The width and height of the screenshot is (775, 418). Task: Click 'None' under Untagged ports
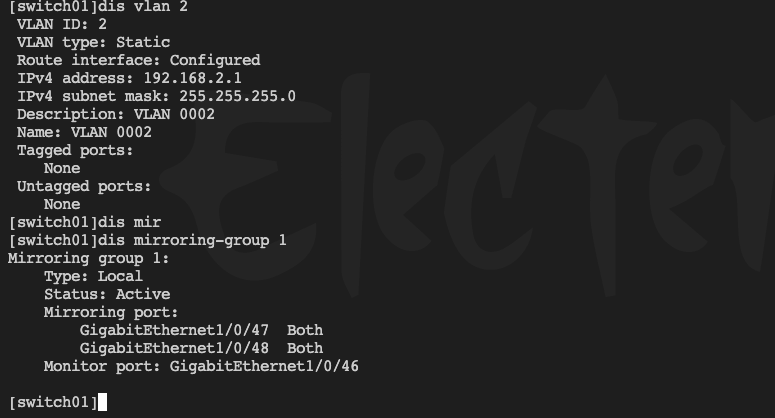click(62, 204)
